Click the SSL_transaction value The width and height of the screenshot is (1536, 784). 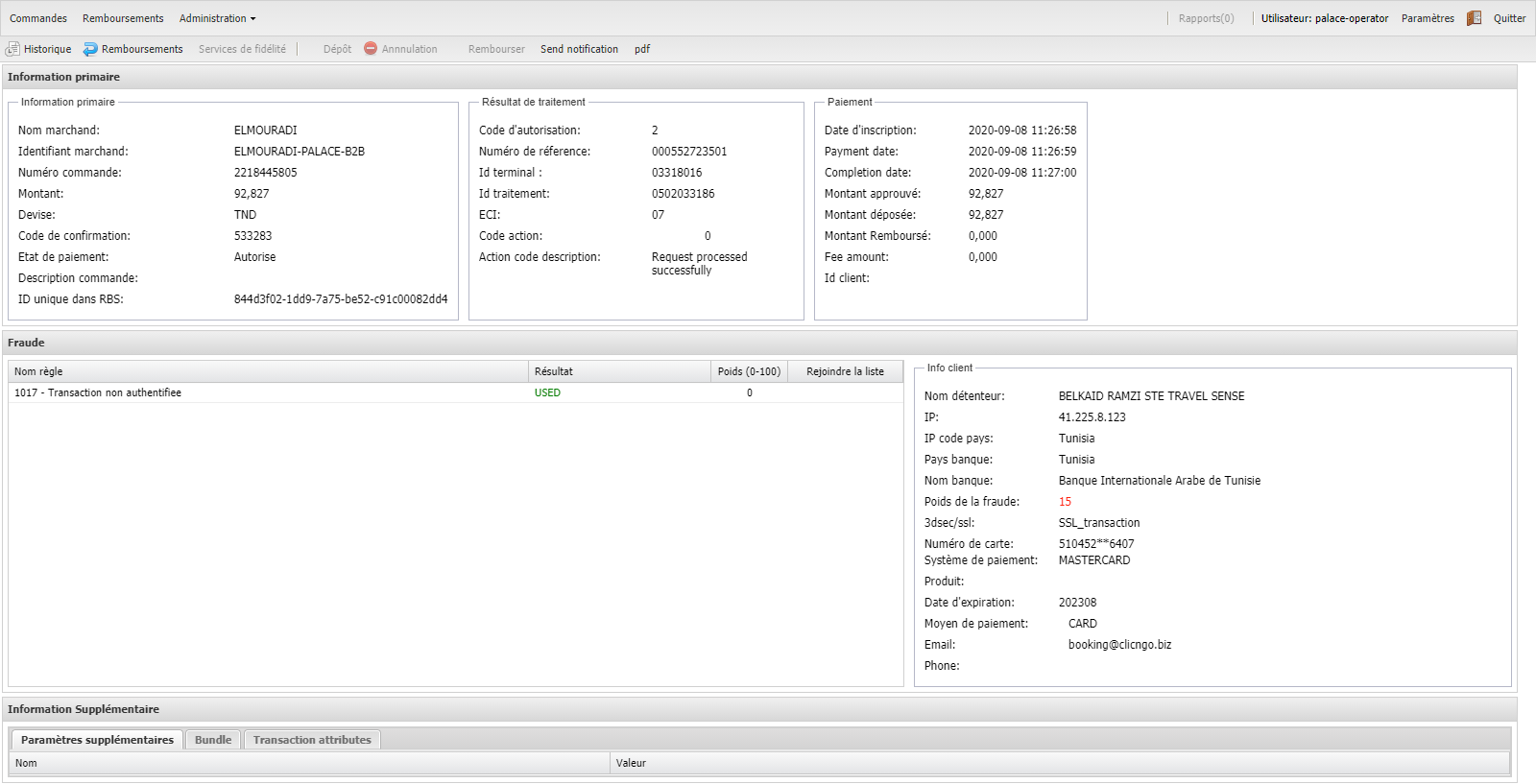coord(1099,523)
